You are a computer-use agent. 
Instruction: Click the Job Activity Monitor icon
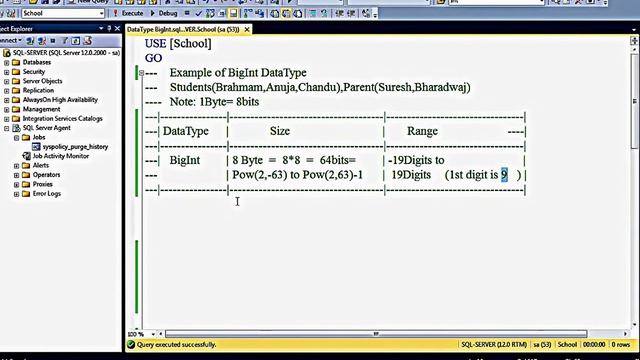tap(27, 156)
